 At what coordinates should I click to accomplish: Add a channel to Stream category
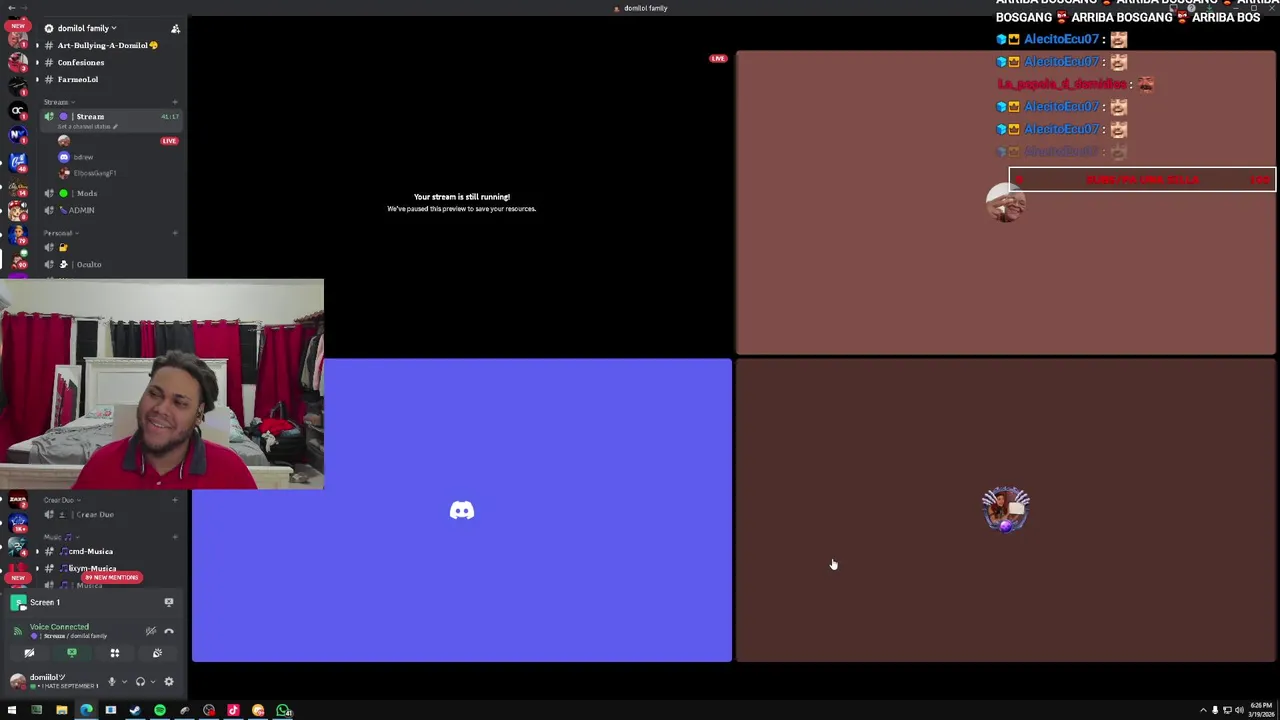click(x=175, y=102)
